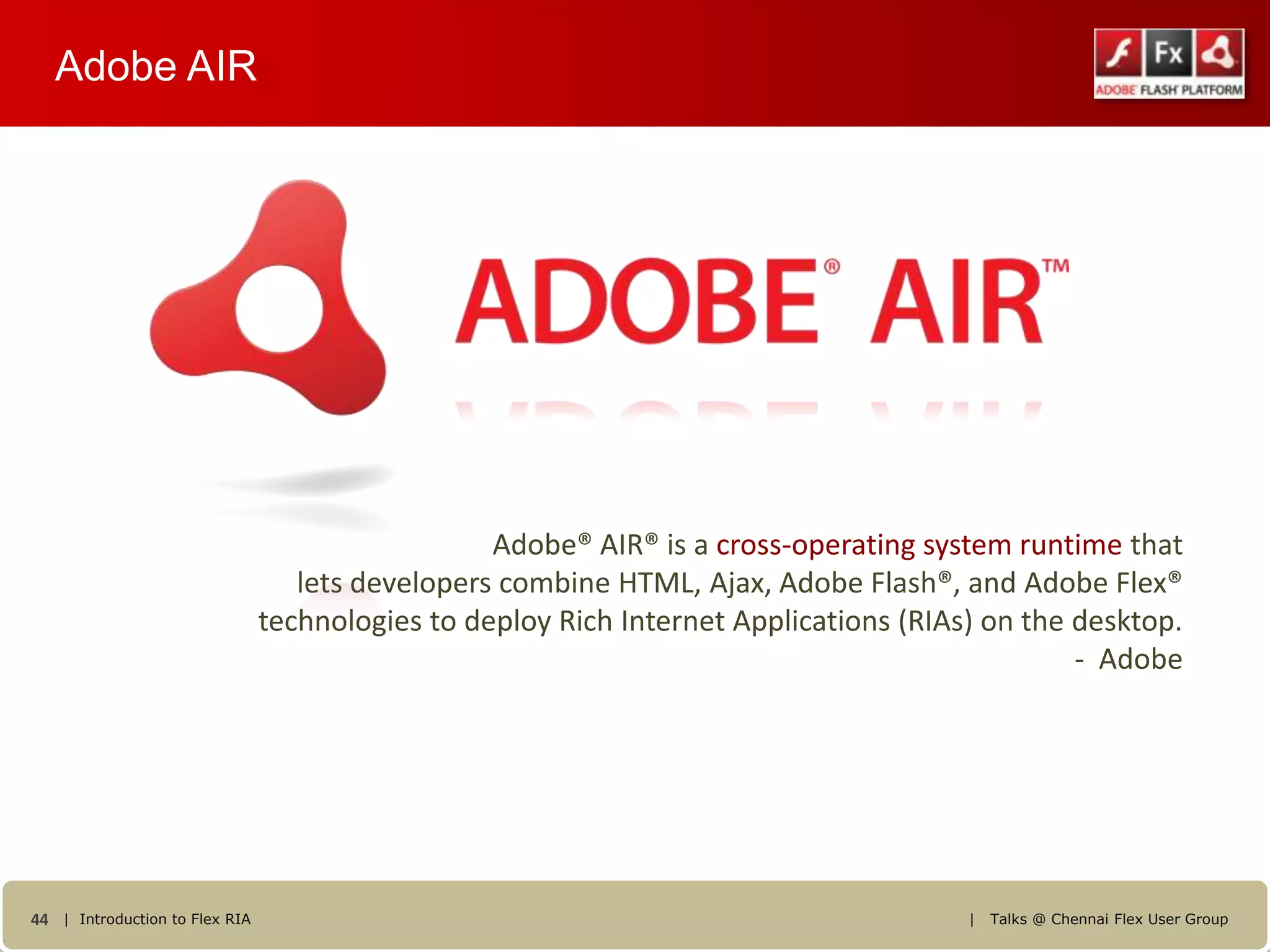Click the Flex Fx icon in header
Viewport: 1270px width, 952px height.
1168,53
